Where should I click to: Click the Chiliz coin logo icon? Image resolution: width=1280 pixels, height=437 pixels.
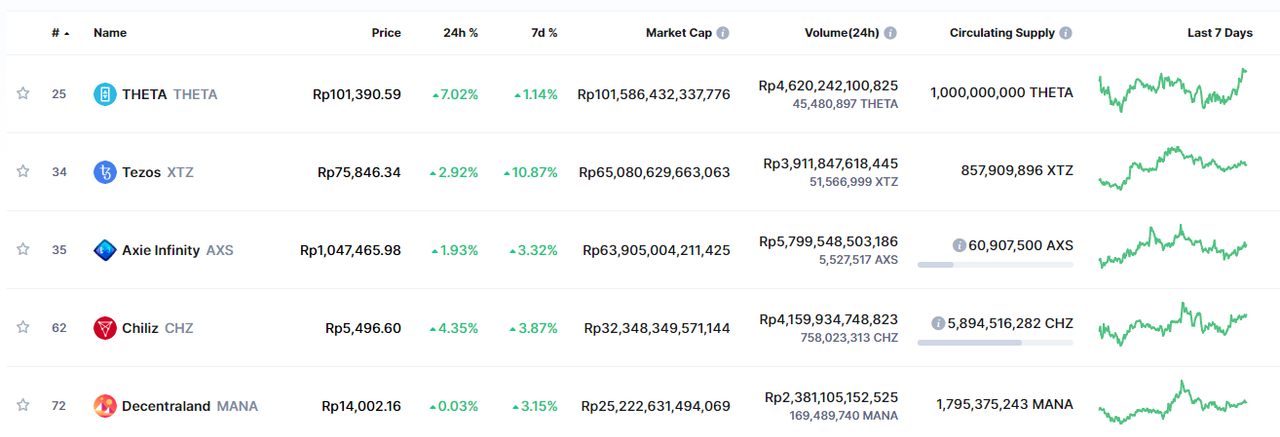104,328
